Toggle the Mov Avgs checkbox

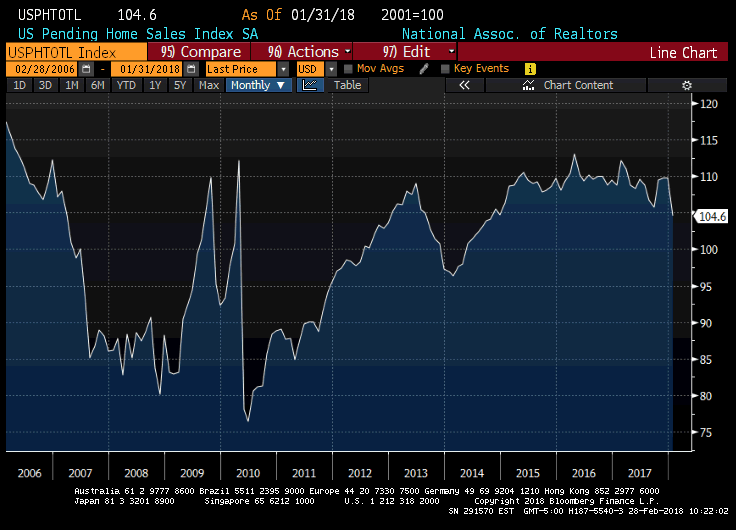click(348, 69)
